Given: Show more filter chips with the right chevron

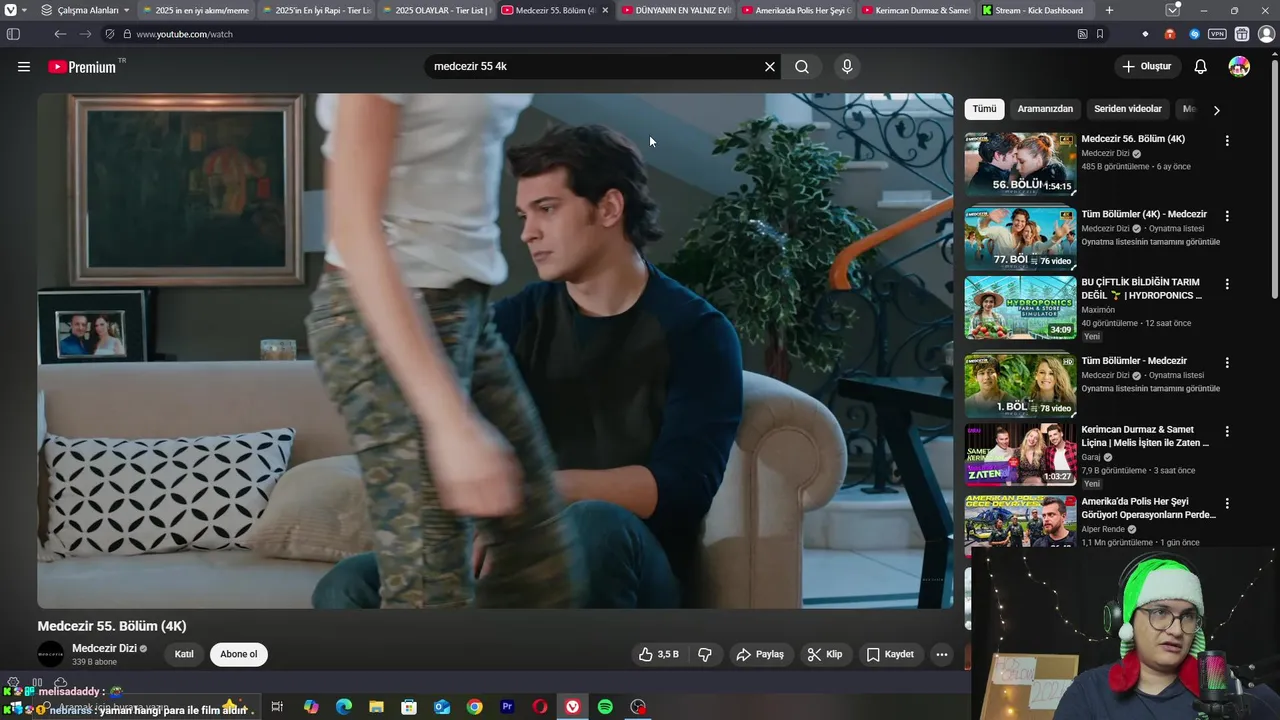Looking at the screenshot, I should (x=1216, y=110).
